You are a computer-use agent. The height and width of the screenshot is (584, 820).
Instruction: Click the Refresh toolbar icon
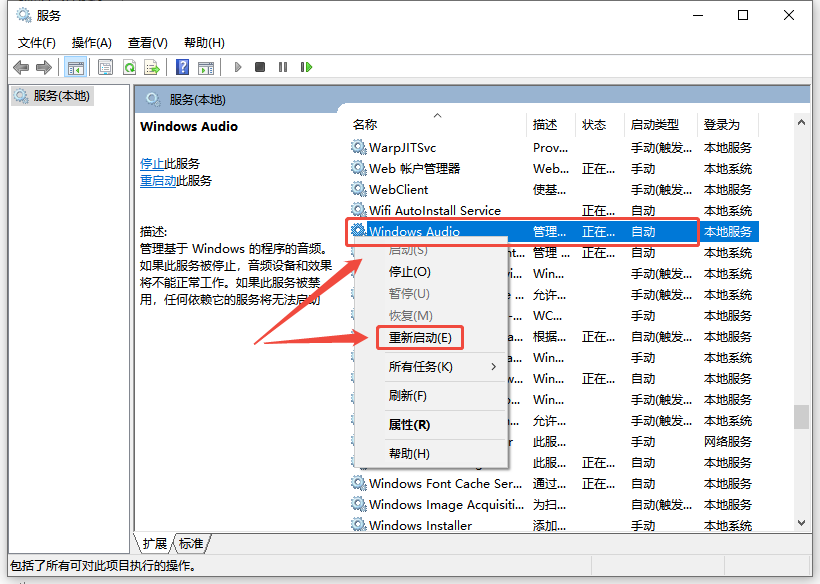(129, 67)
